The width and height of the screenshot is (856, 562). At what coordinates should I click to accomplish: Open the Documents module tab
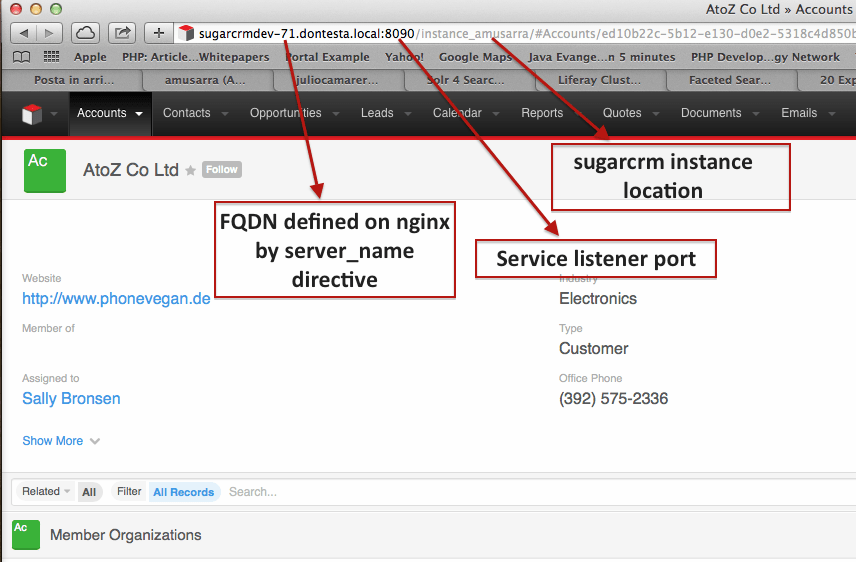[x=711, y=113]
